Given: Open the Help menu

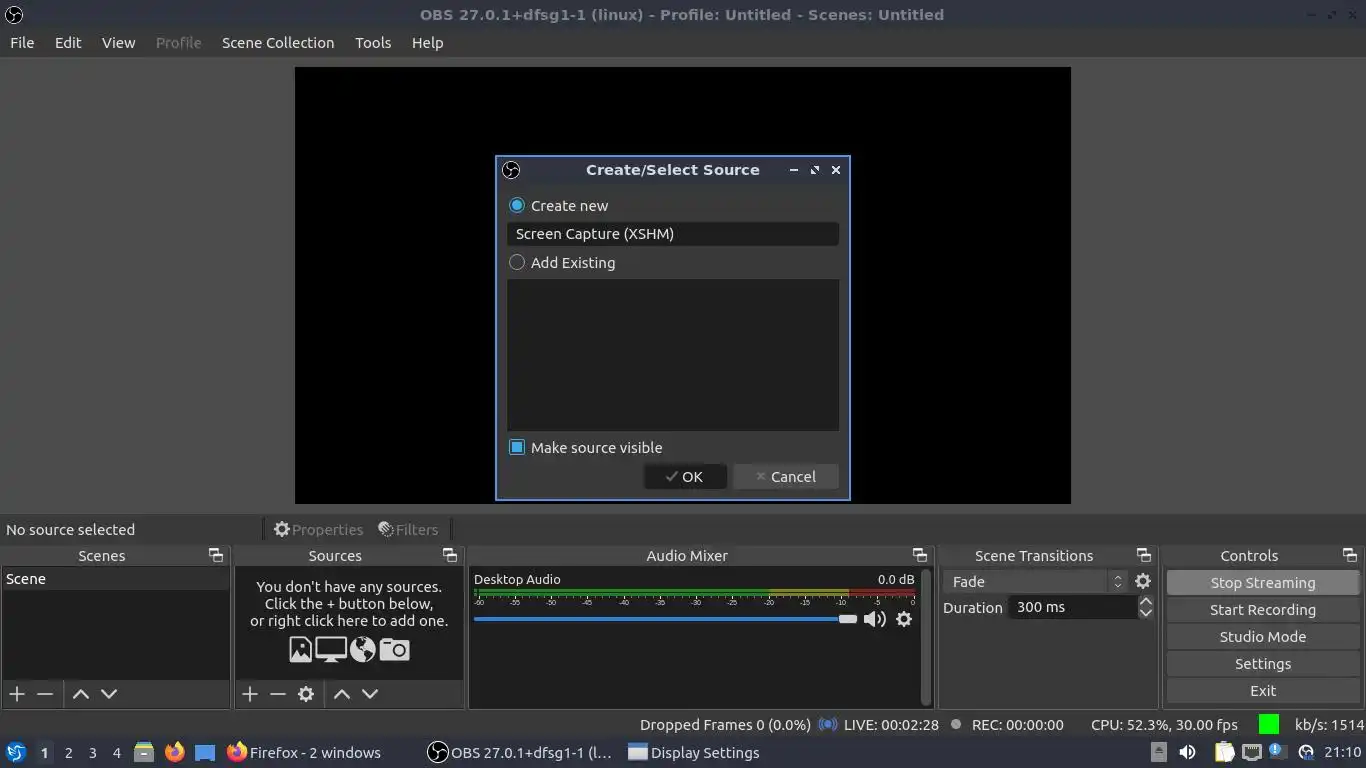Looking at the screenshot, I should 427,43.
